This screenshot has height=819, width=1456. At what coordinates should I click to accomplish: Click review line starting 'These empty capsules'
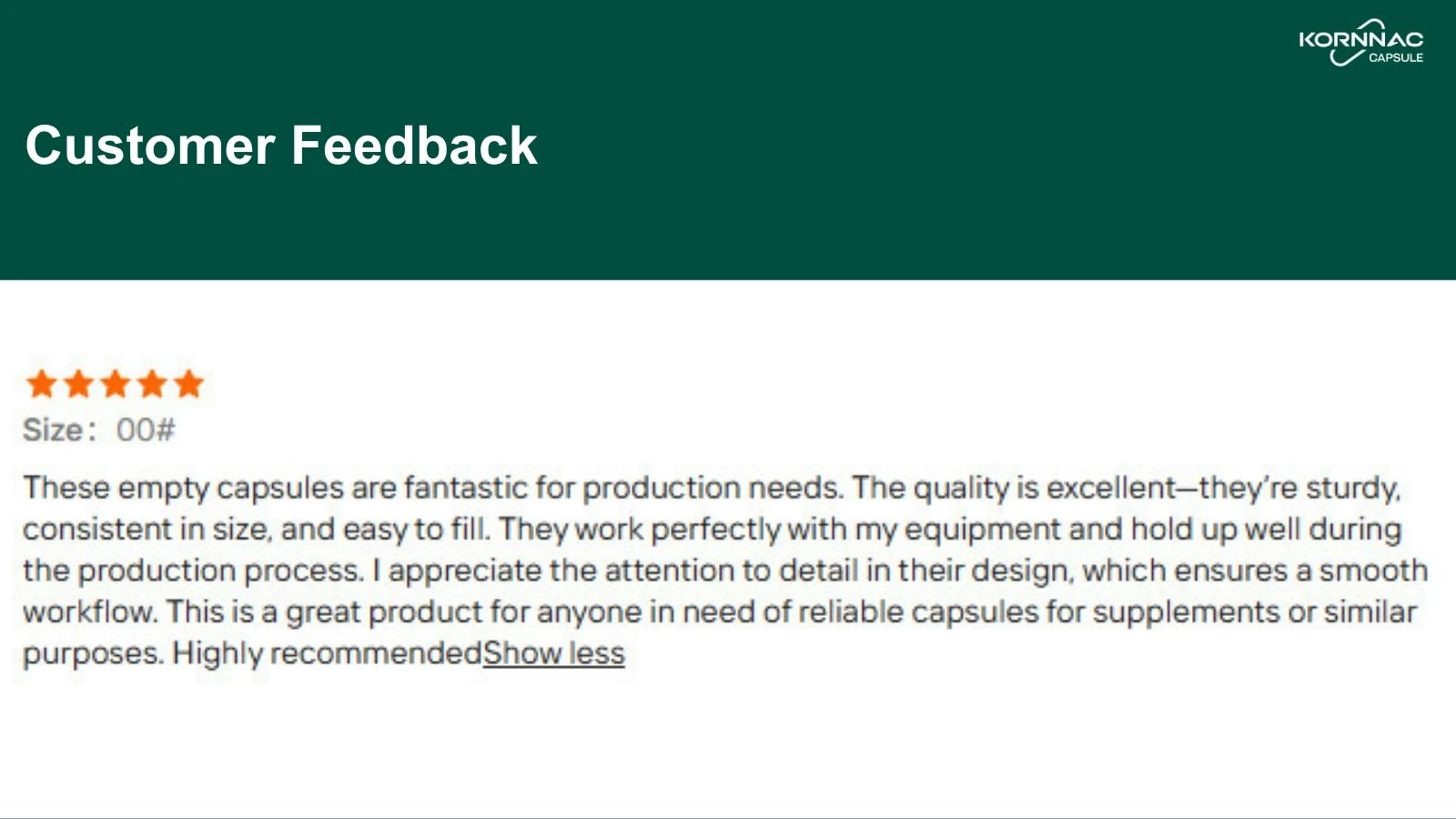point(712,488)
